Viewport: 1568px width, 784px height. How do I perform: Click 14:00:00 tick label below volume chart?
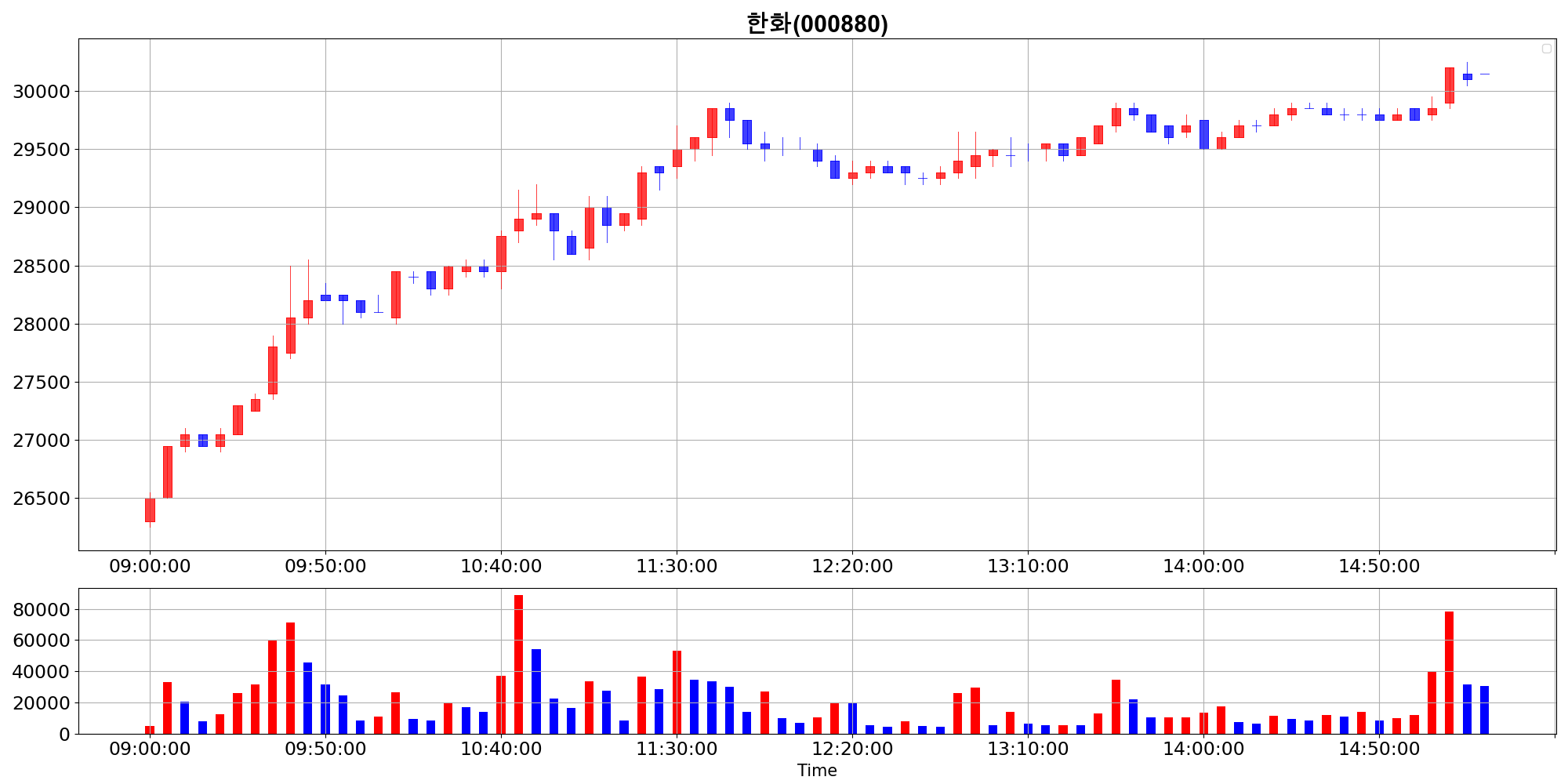pos(1203,749)
